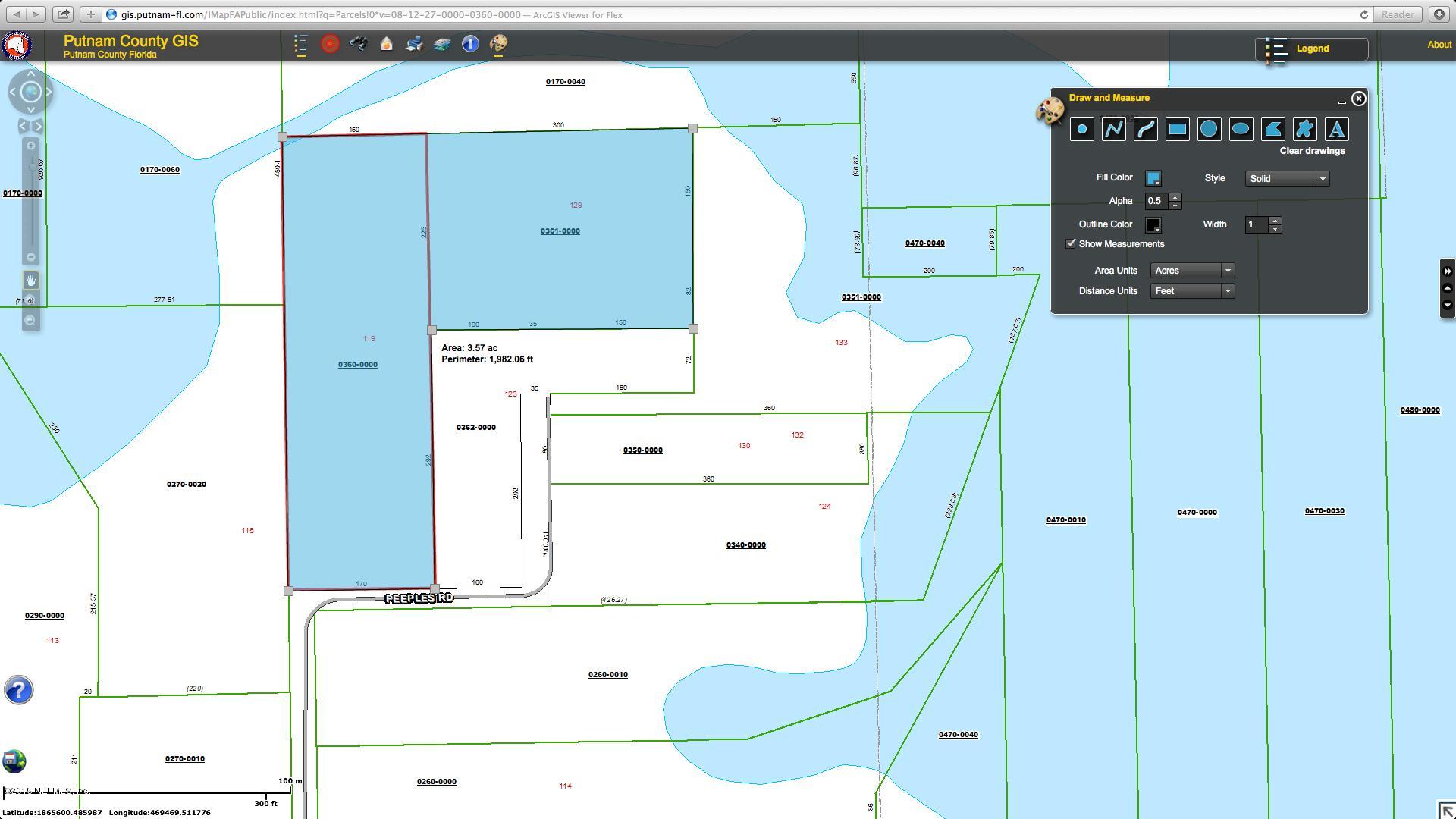This screenshot has height=819, width=1456.
Task: Click the Alpha value input field
Action: tap(1157, 201)
